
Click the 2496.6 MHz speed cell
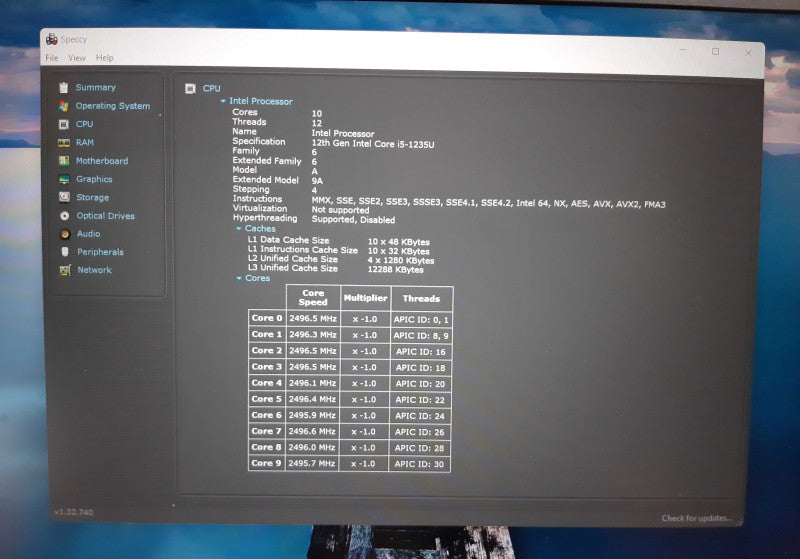click(312, 431)
